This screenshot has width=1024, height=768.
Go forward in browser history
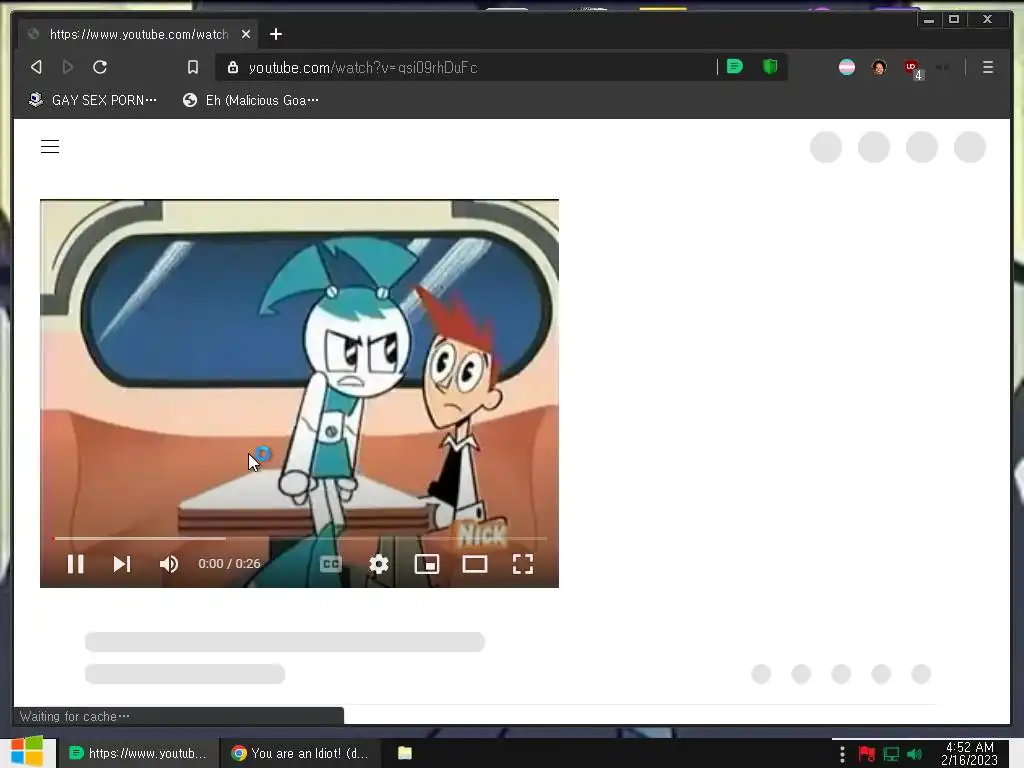tap(67, 67)
